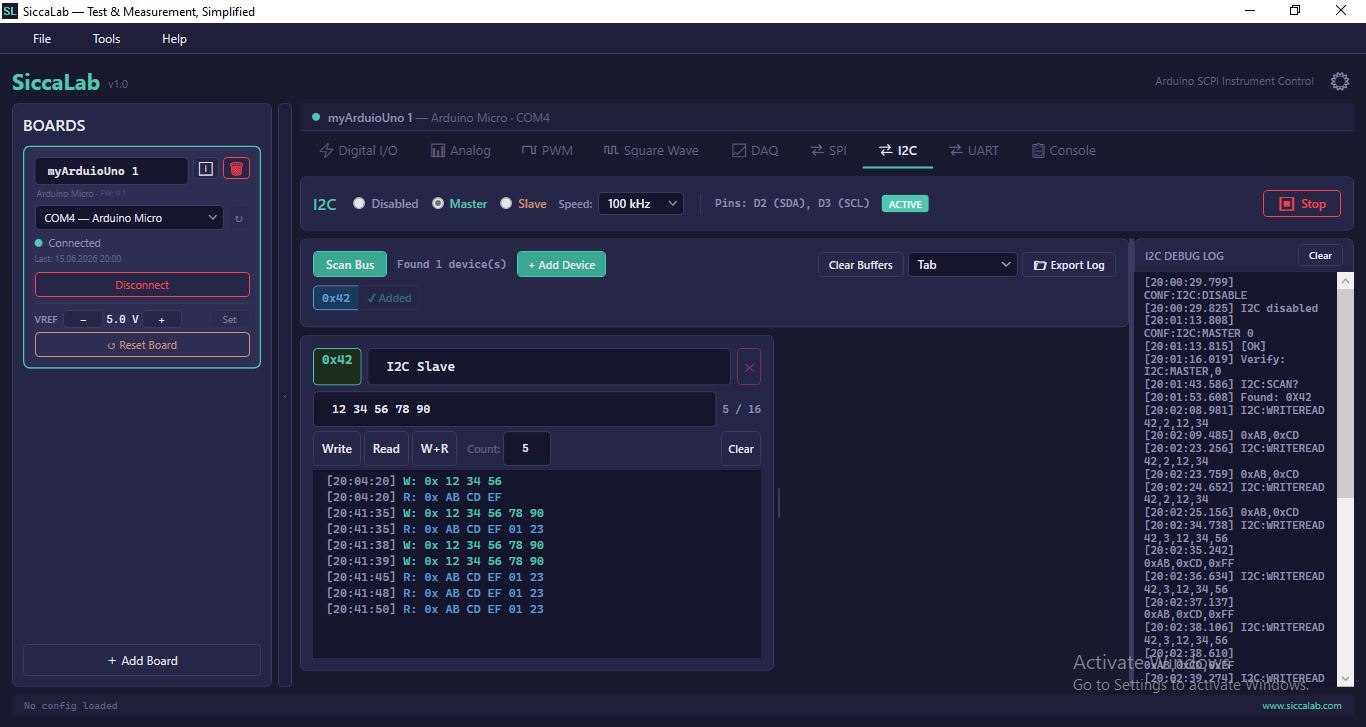Click the Read button

point(386,449)
